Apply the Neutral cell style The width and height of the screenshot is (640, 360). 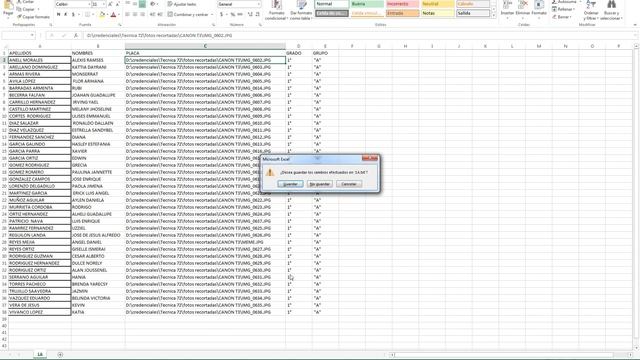437,4
